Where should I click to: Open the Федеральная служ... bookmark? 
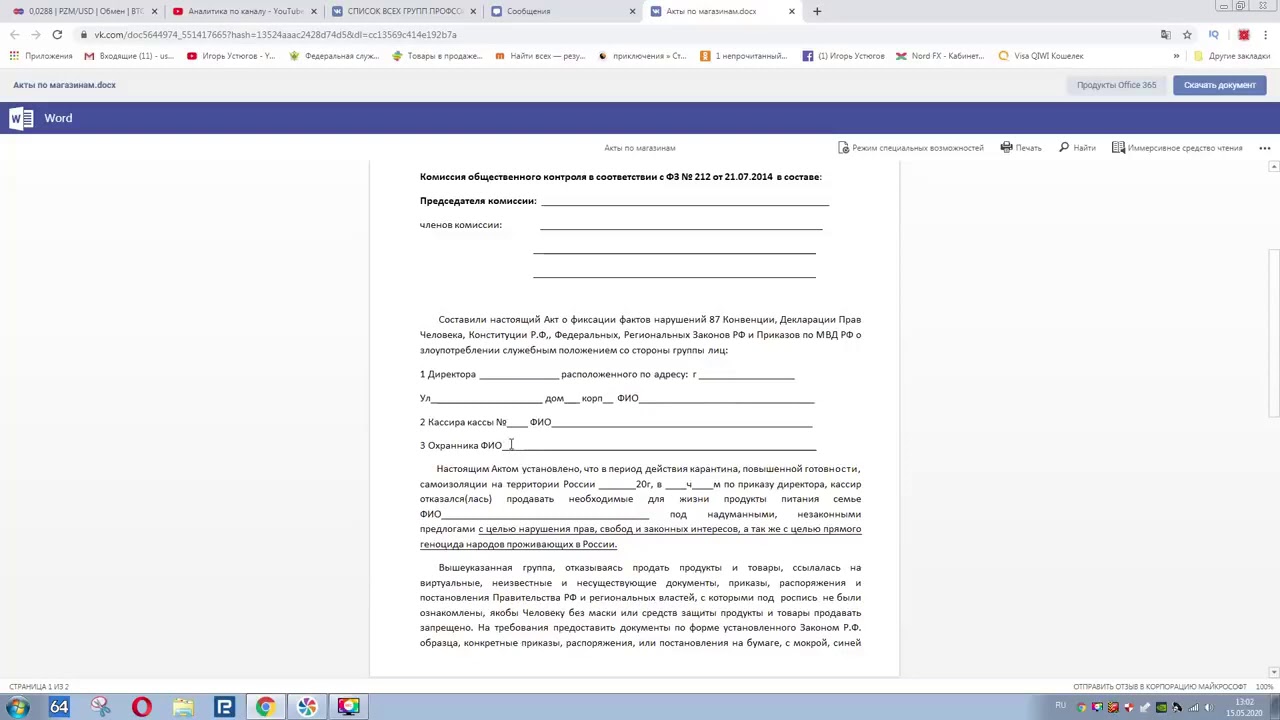335,56
